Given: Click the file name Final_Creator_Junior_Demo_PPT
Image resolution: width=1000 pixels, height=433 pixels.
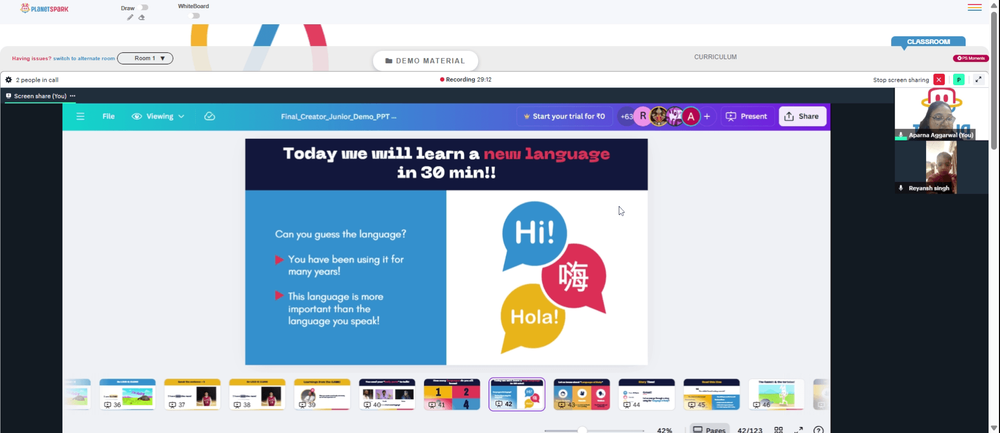Looking at the screenshot, I should (x=339, y=117).
